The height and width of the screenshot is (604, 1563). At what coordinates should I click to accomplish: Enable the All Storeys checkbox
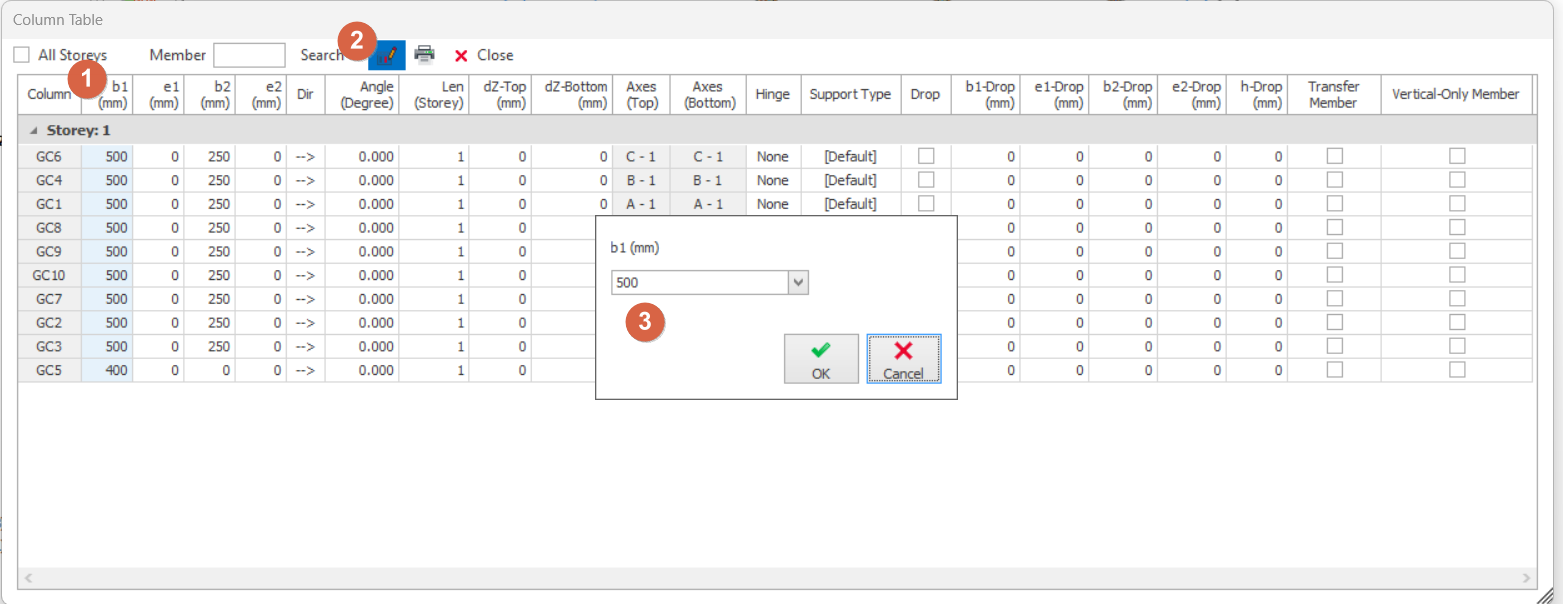point(22,55)
